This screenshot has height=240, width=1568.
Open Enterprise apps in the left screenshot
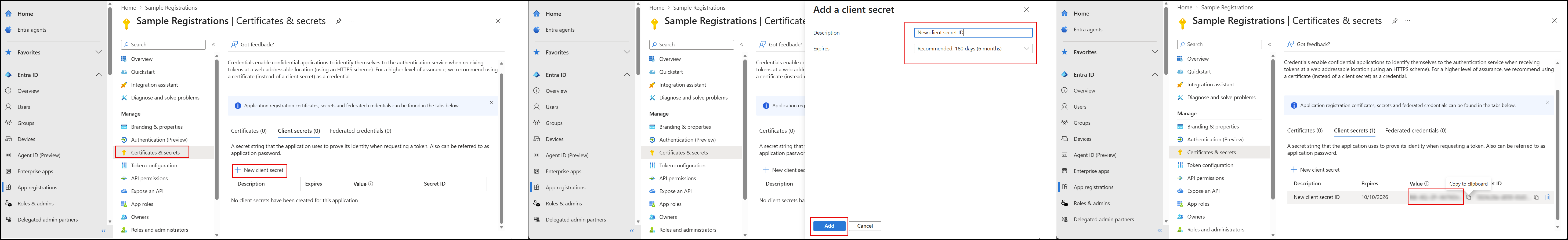click(35, 171)
